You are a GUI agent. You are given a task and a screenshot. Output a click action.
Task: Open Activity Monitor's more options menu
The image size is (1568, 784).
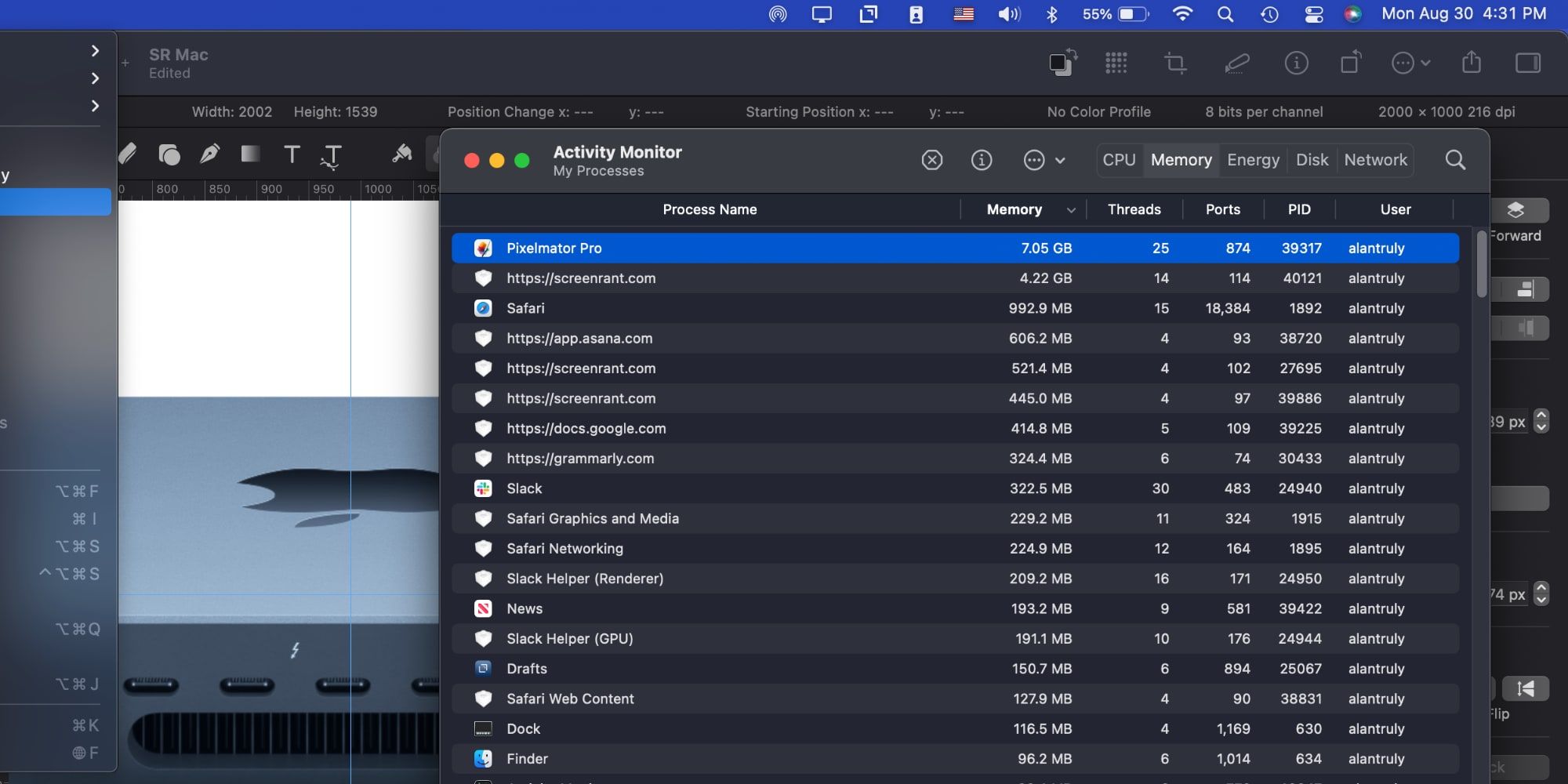[1043, 160]
